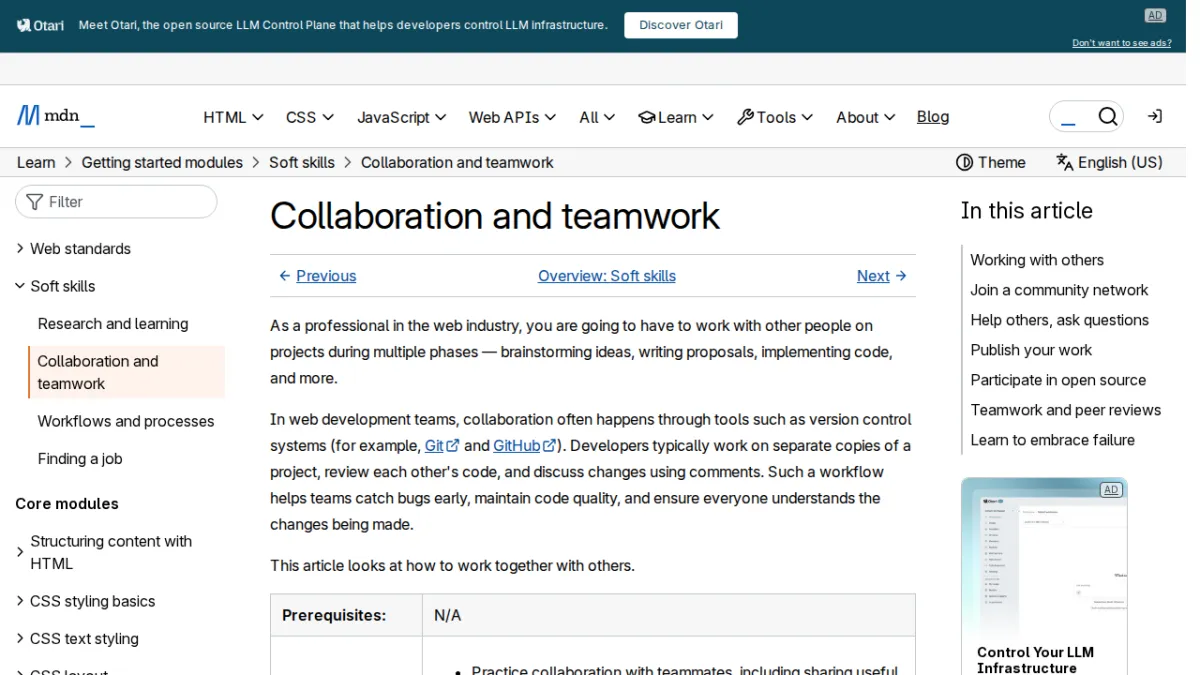Click the log in icon

(x=1155, y=117)
